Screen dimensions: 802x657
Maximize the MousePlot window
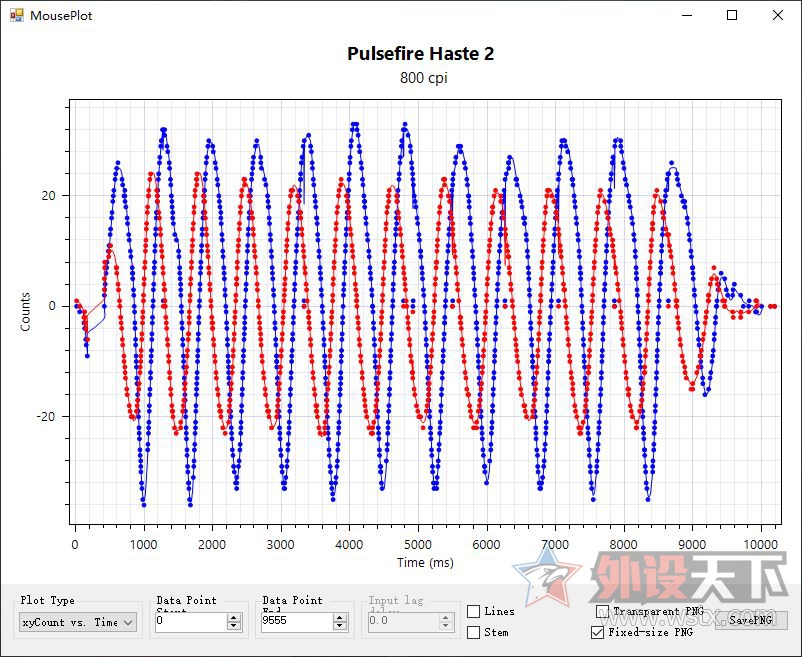732,15
